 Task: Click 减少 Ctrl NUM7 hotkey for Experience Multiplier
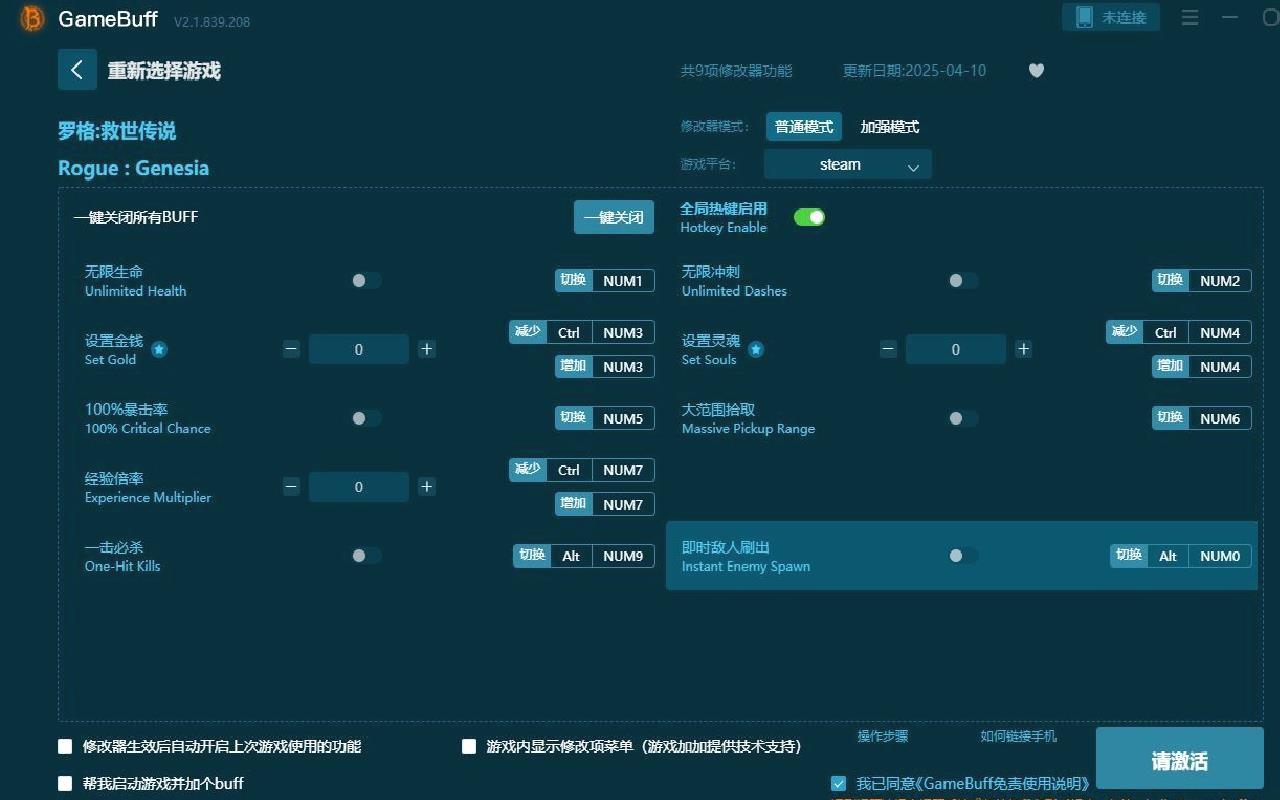[x=582, y=470]
